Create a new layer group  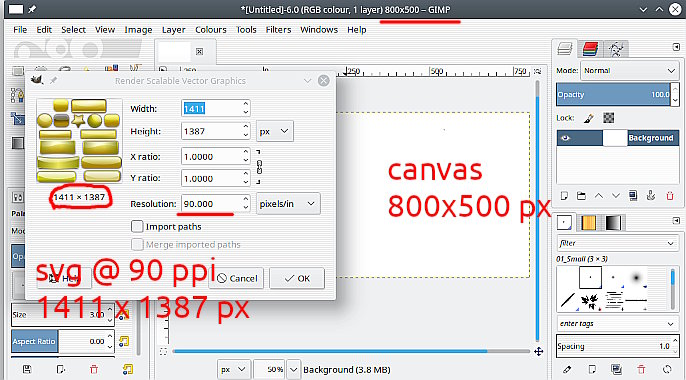pos(581,196)
